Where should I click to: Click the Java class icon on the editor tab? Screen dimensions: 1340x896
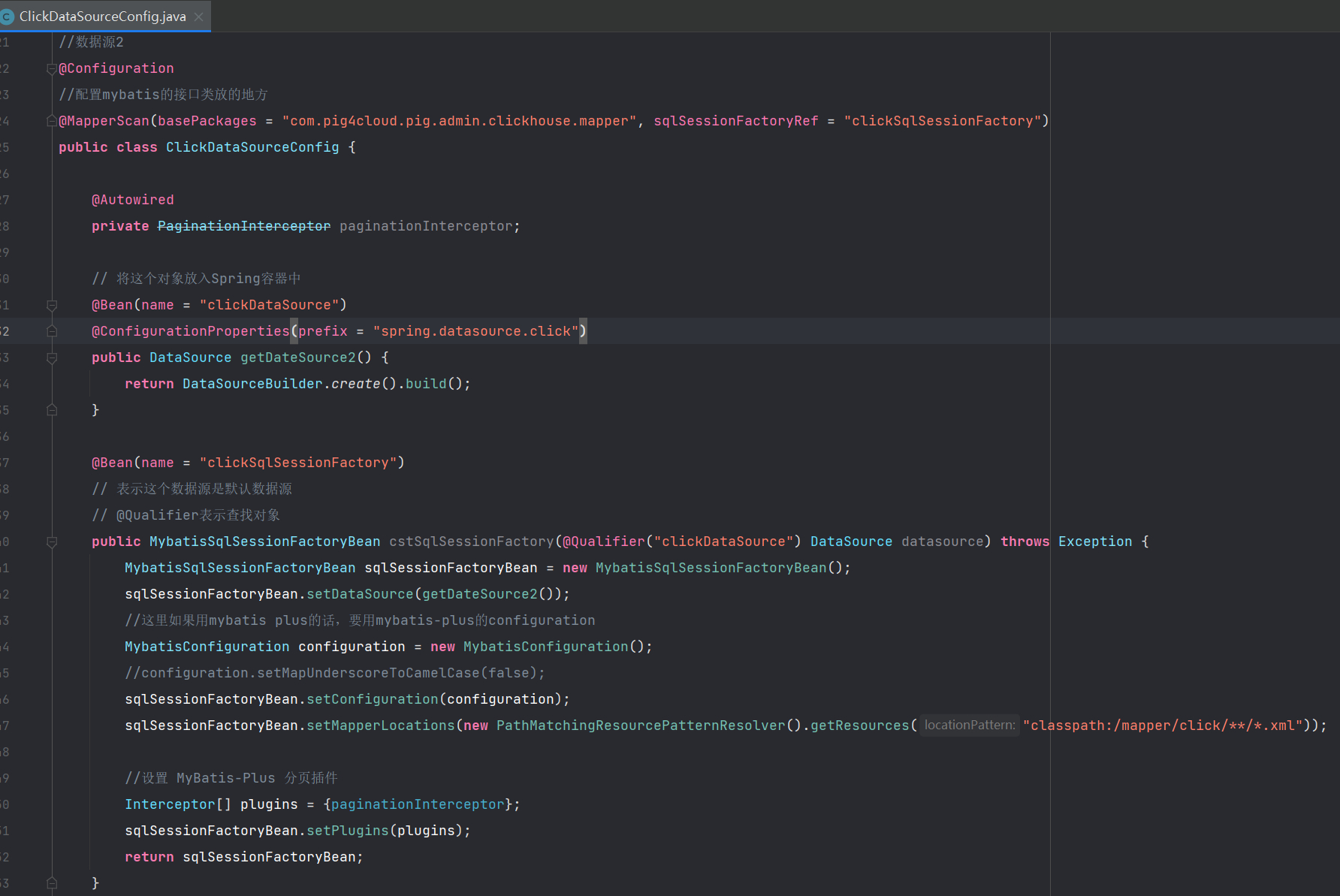(x=8, y=16)
